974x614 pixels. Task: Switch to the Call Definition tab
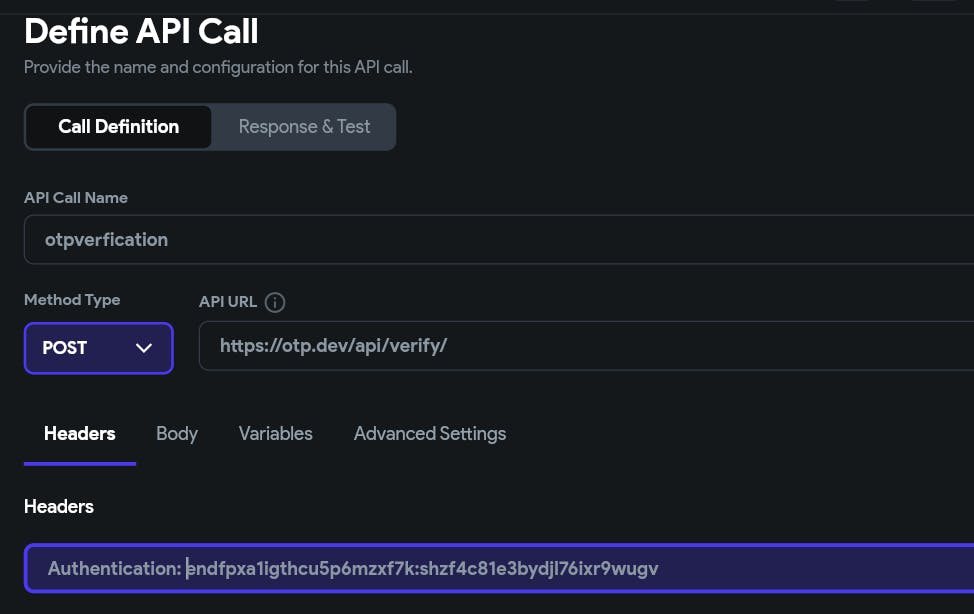(118, 127)
